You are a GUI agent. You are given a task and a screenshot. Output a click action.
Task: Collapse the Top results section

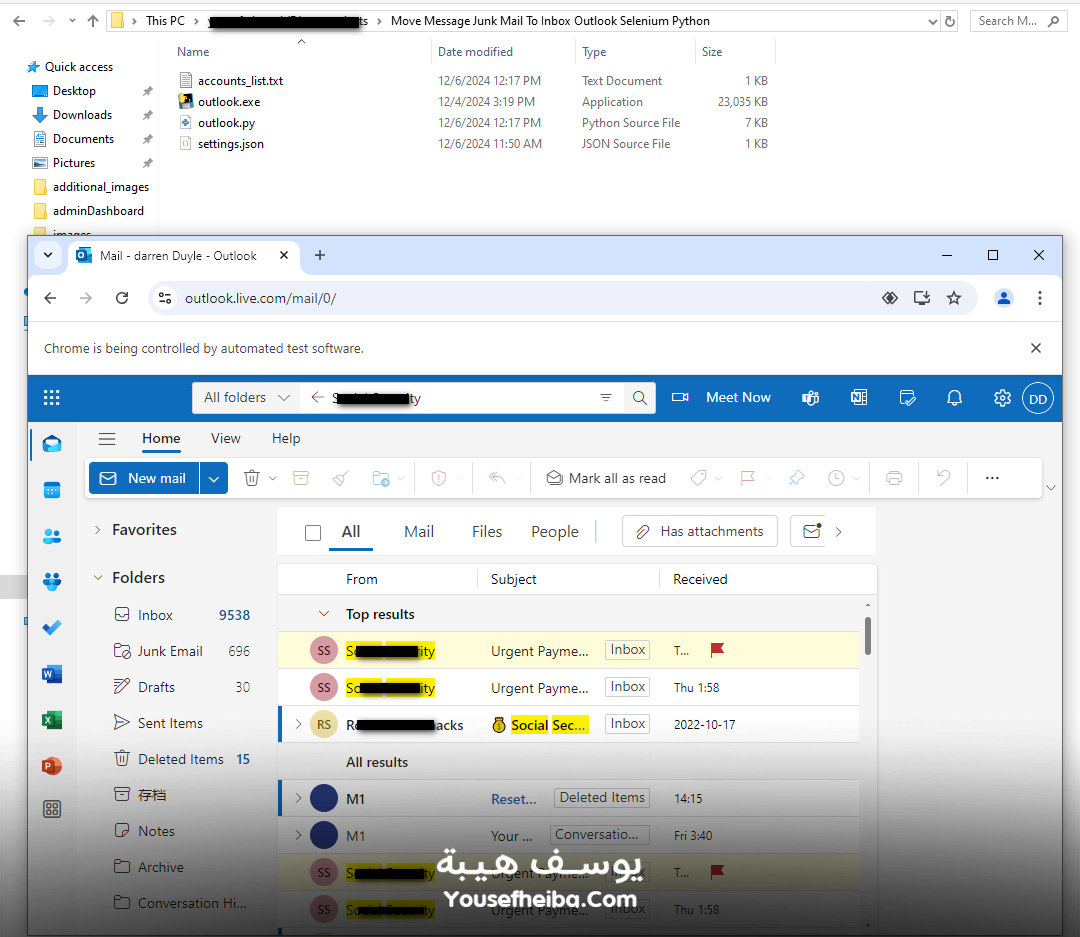point(323,613)
